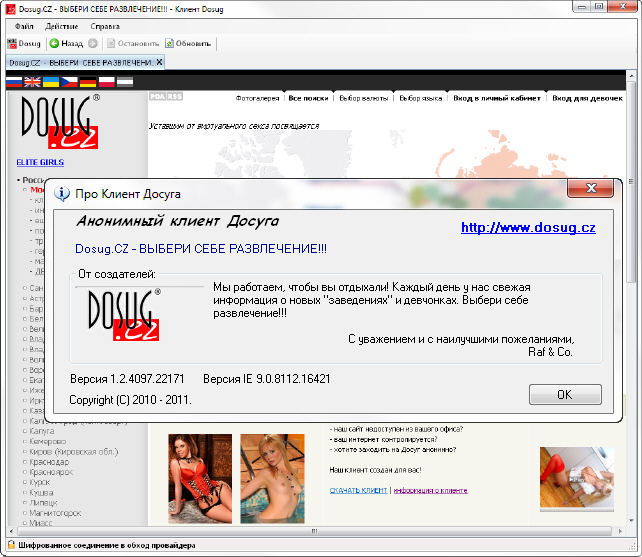Minimize the Клиент Dosug window
The width and height of the screenshot is (642, 557).
point(582,7)
